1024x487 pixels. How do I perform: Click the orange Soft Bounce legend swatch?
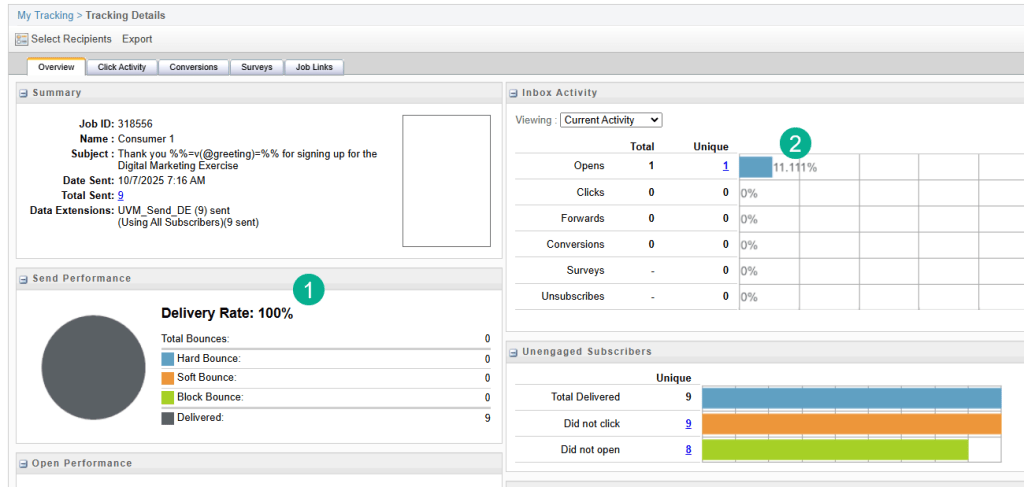tap(167, 378)
